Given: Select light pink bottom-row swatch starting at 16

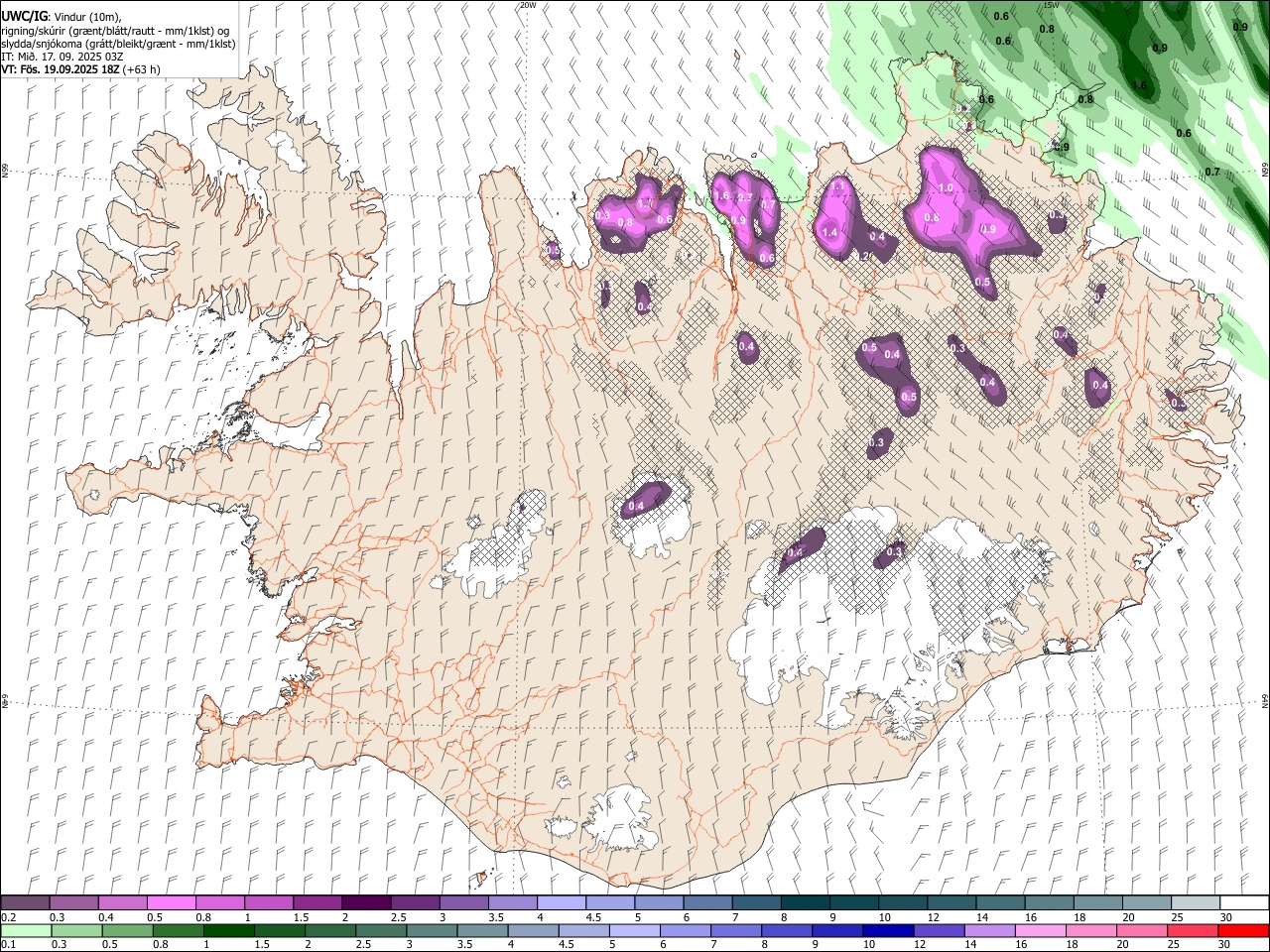Looking at the screenshot, I should coord(1040,930).
